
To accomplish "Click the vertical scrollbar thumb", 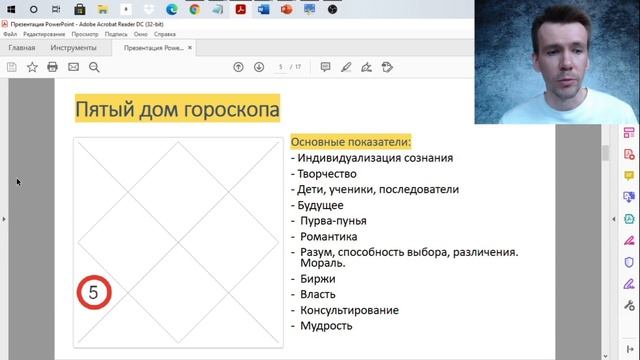I will click(x=605, y=153).
